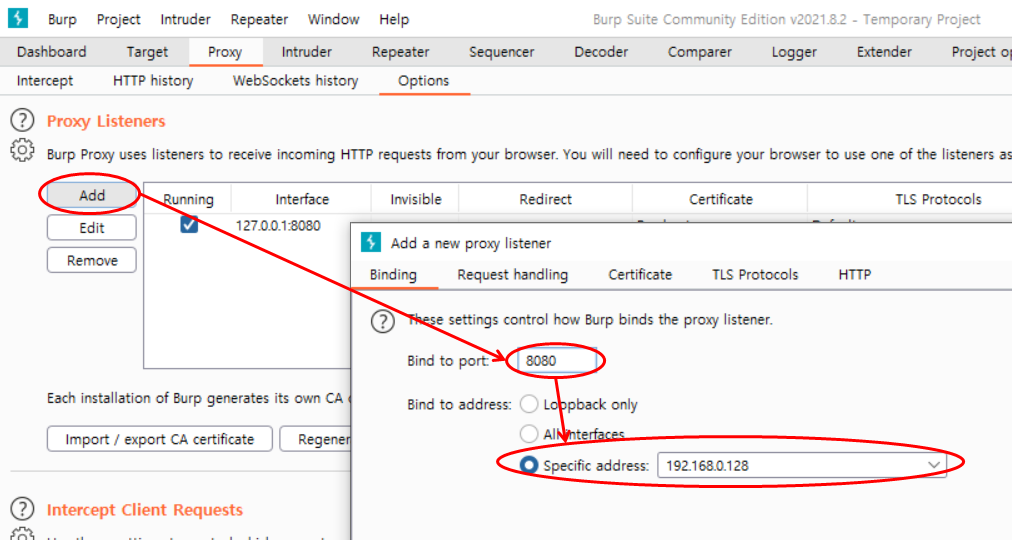Screen dimensions: 1012x540
Task: Click the Interface column header
Action: (301, 199)
